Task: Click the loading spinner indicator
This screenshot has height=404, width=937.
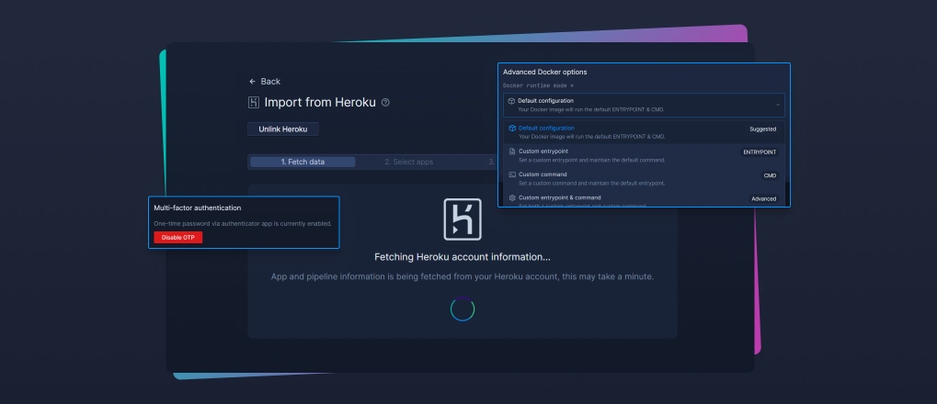Action: click(463, 309)
